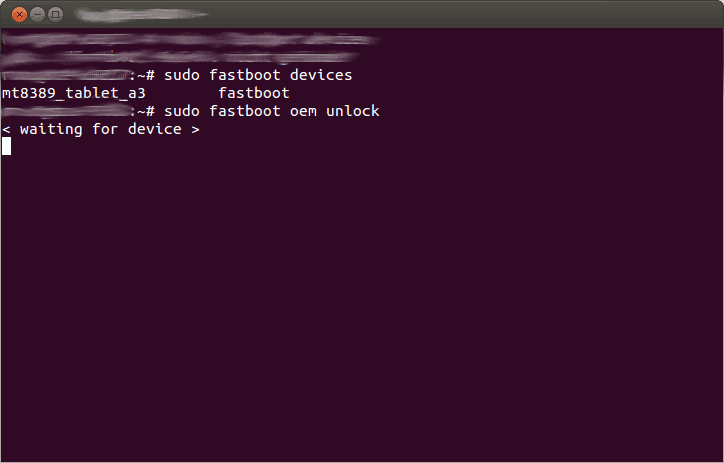Click the word oem in the command
The width and height of the screenshot is (724, 463).
coord(303,111)
